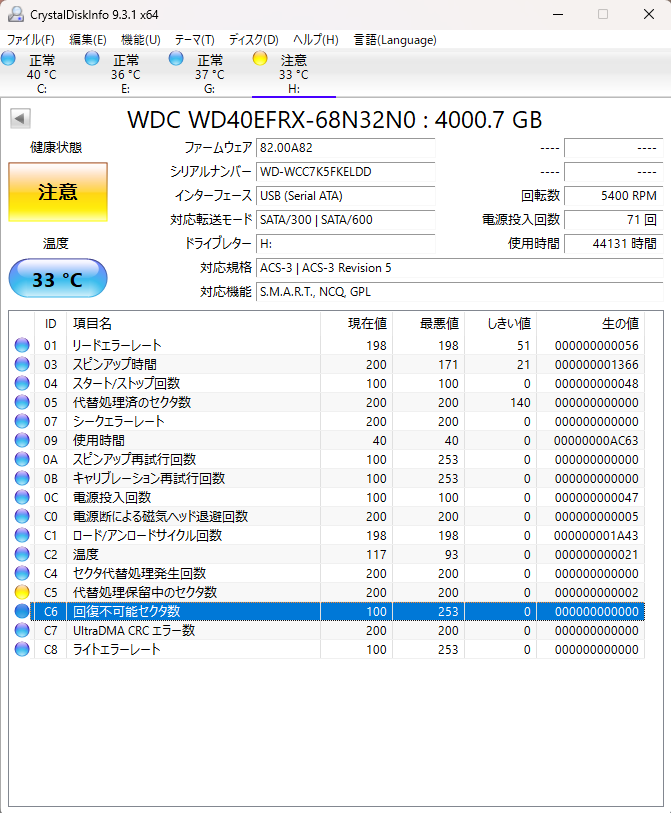Click the power on hours field 44131 時間
The width and height of the screenshot is (671, 813).
coord(613,244)
